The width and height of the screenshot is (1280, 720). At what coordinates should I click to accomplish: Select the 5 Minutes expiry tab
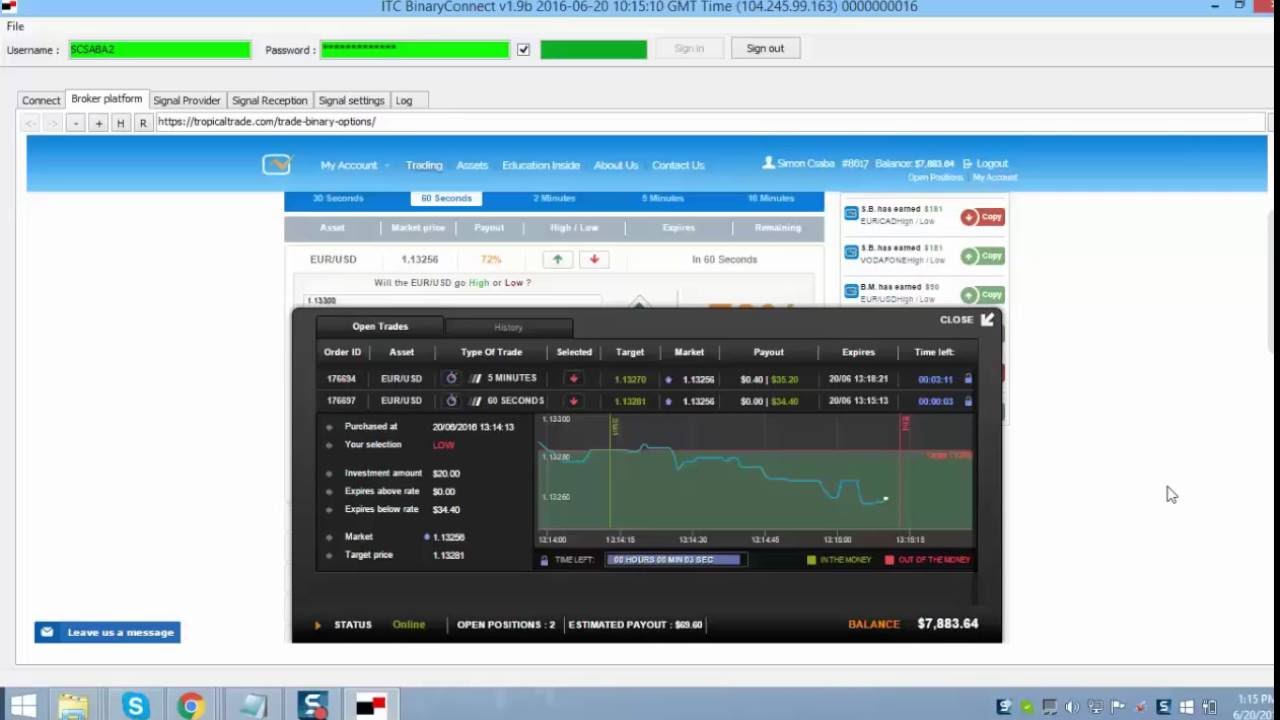click(x=662, y=198)
